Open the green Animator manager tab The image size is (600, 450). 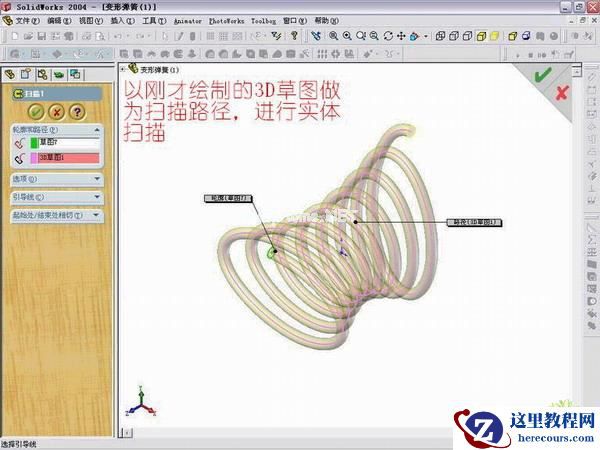click(59, 74)
